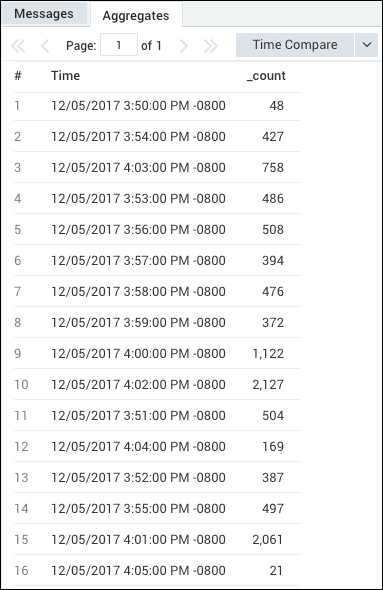Screen dimensions: 383x590
Task: Select row with count 2,127
Action: pyautogui.click(x=157, y=385)
